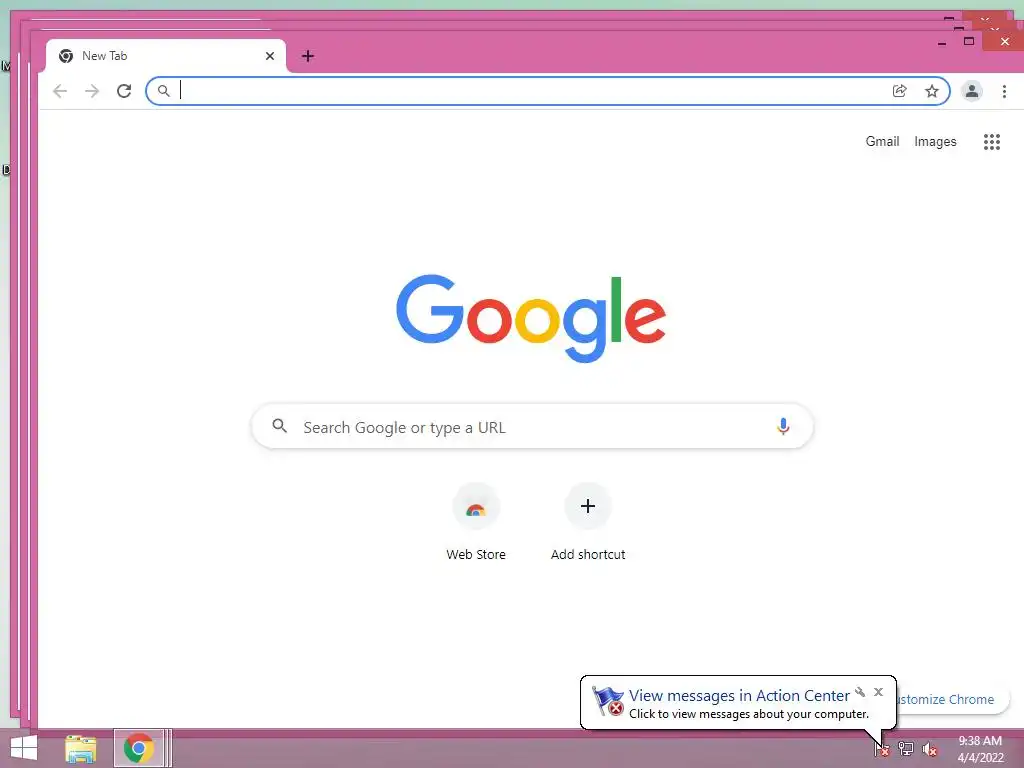Dismiss the Action Center balloon
1024x768 pixels.
pyautogui.click(x=878, y=692)
